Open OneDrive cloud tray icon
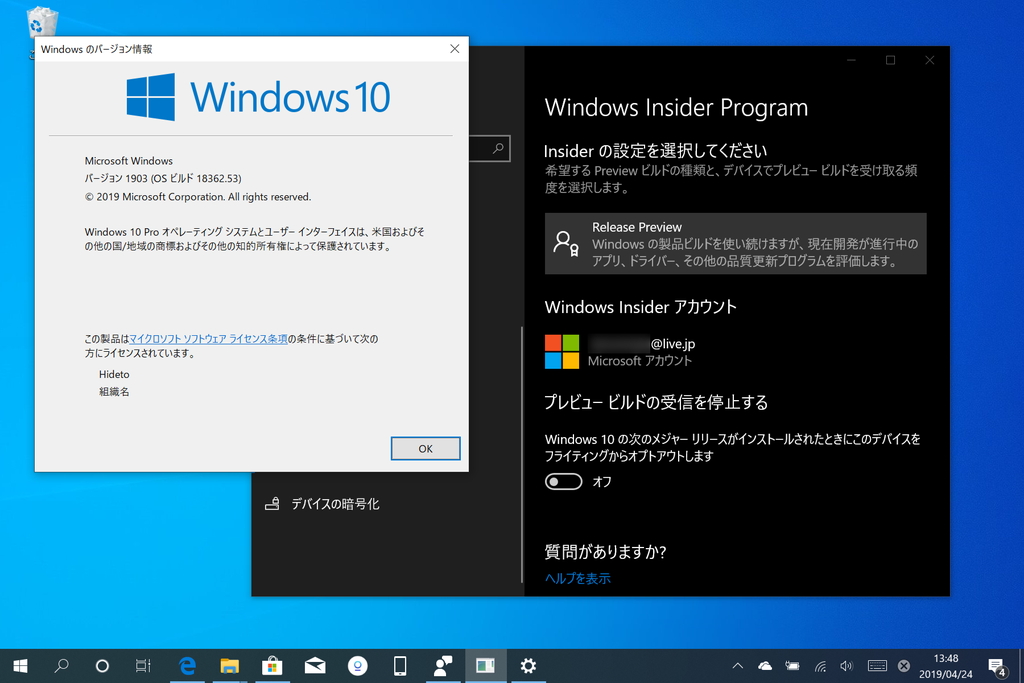Viewport: 1024px width, 683px height. pos(765,666)
